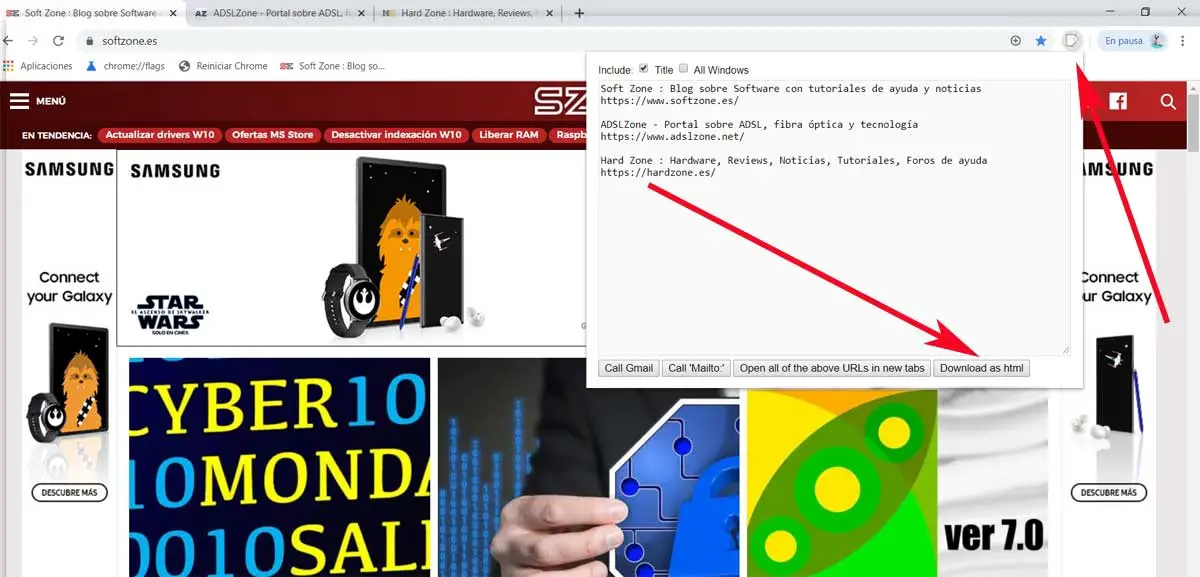Open the Cyber Monday article thumbnail
This screenshot has height=577, width=1200.
click(x=279, y=467)
